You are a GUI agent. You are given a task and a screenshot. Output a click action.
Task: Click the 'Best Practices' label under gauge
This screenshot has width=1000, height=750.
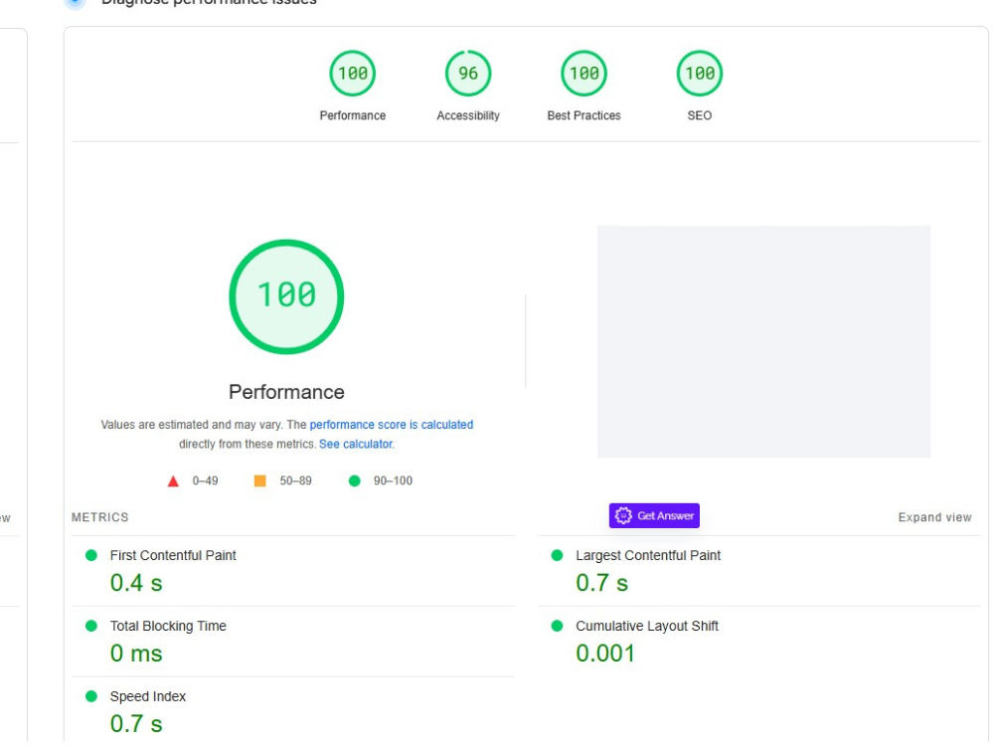[x=584, y=115]
